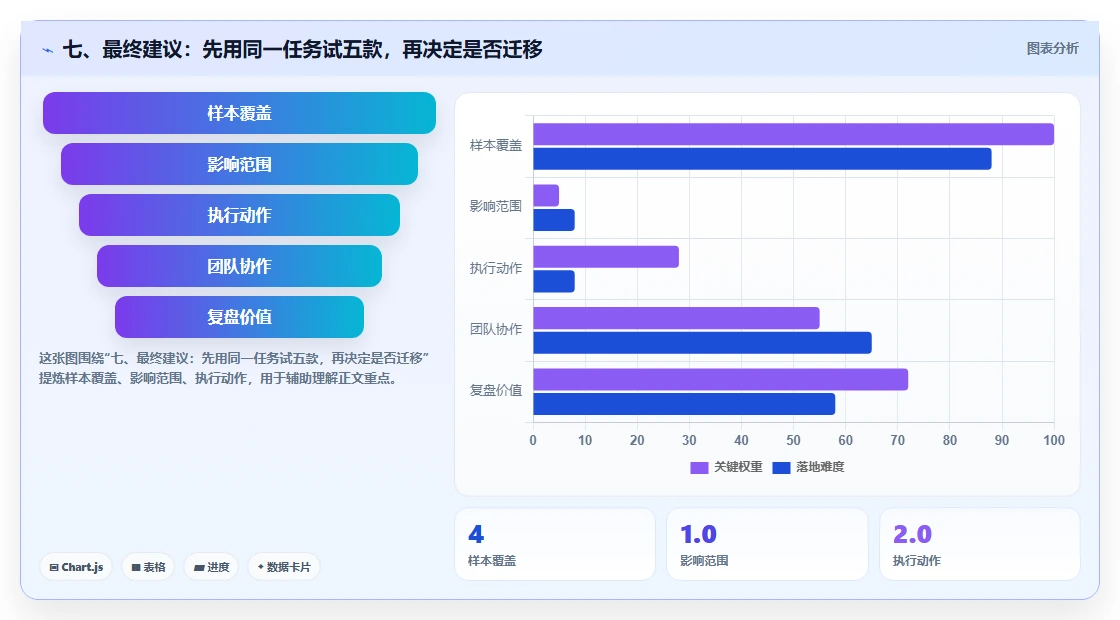Click the 执行动作 y-axis label in chart
Image resolution: width=1120 pixels, height=620 pixels.
click(x=496, y=269)
